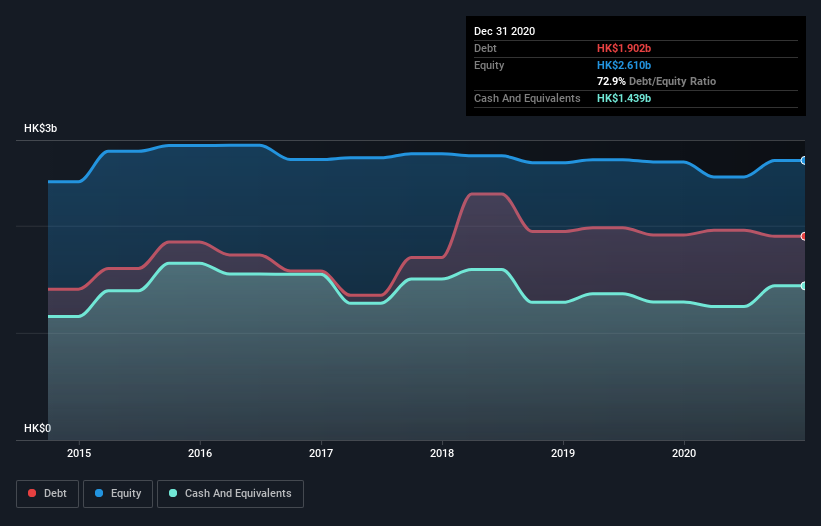Click the 2015 axis label
The height and width of the screenshot is (526, 821).
tap(79, 453)
